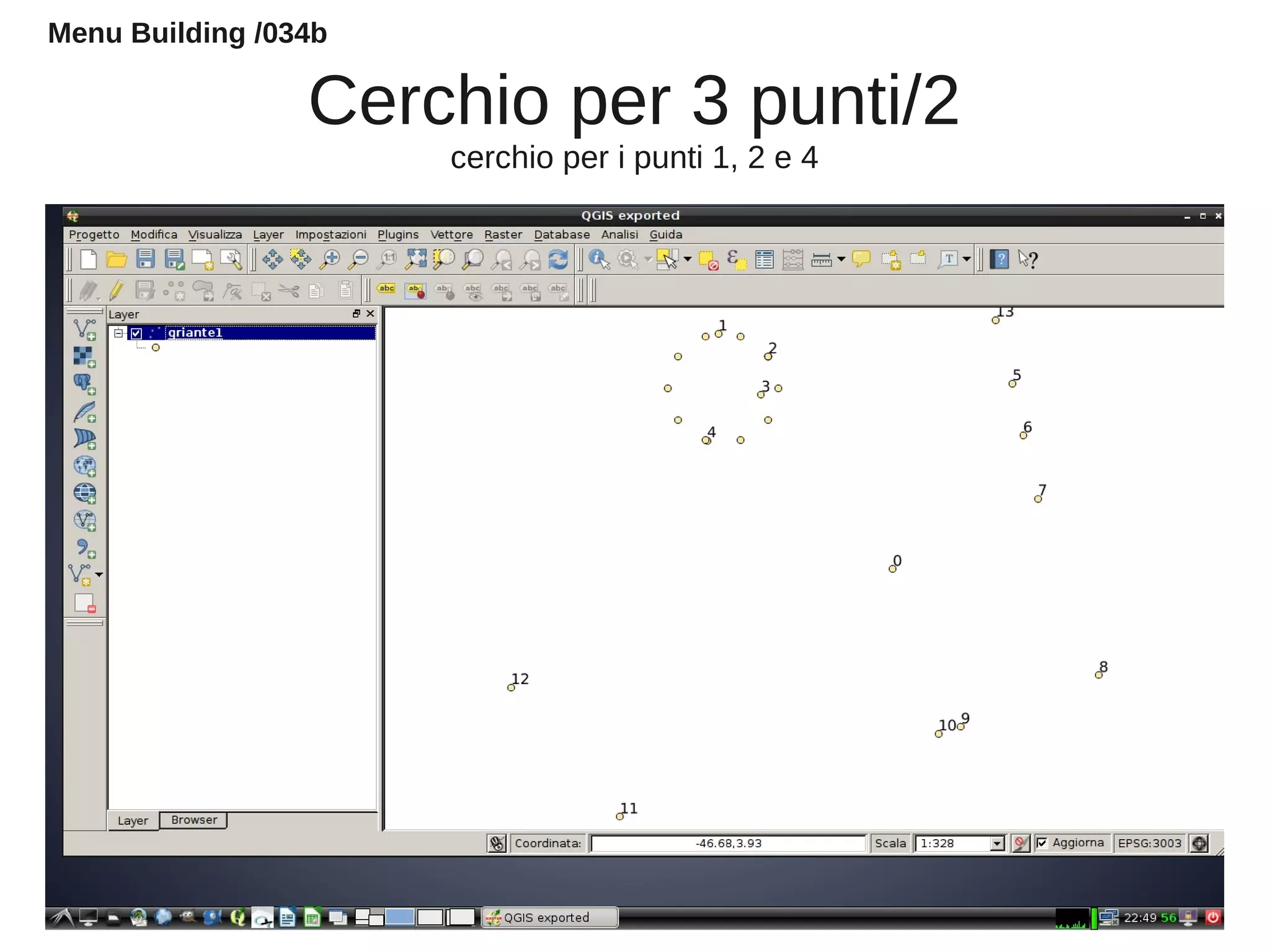
Task: Click the EPSG:3003 CRS button
Action: (1149, 843)
